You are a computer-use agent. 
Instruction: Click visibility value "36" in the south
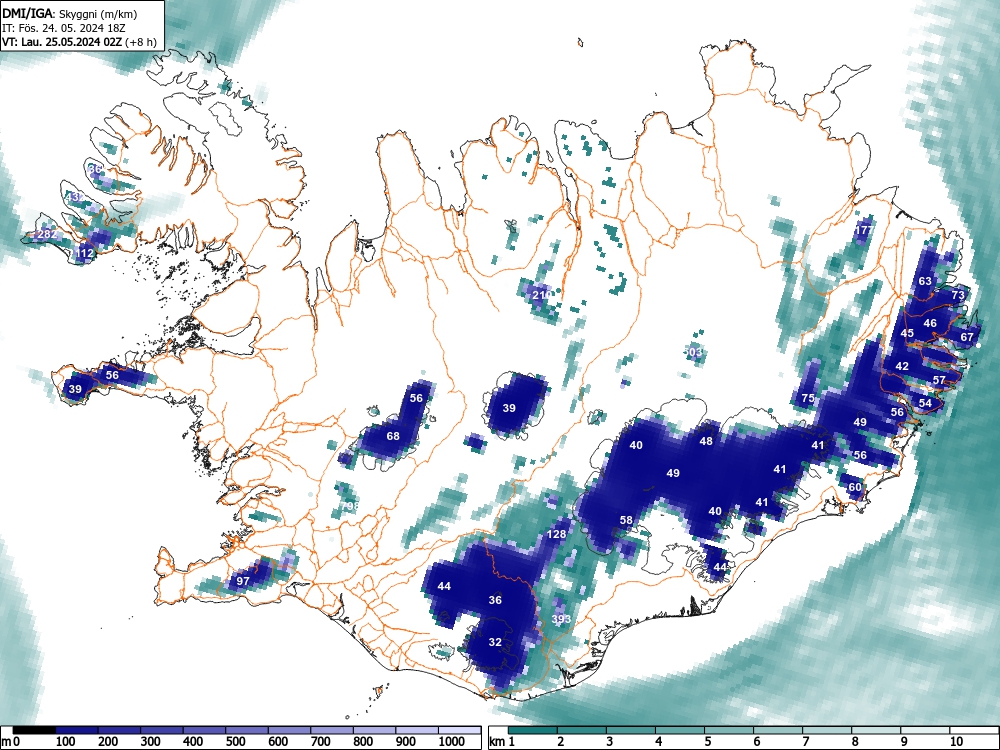(x=495, y=600)
